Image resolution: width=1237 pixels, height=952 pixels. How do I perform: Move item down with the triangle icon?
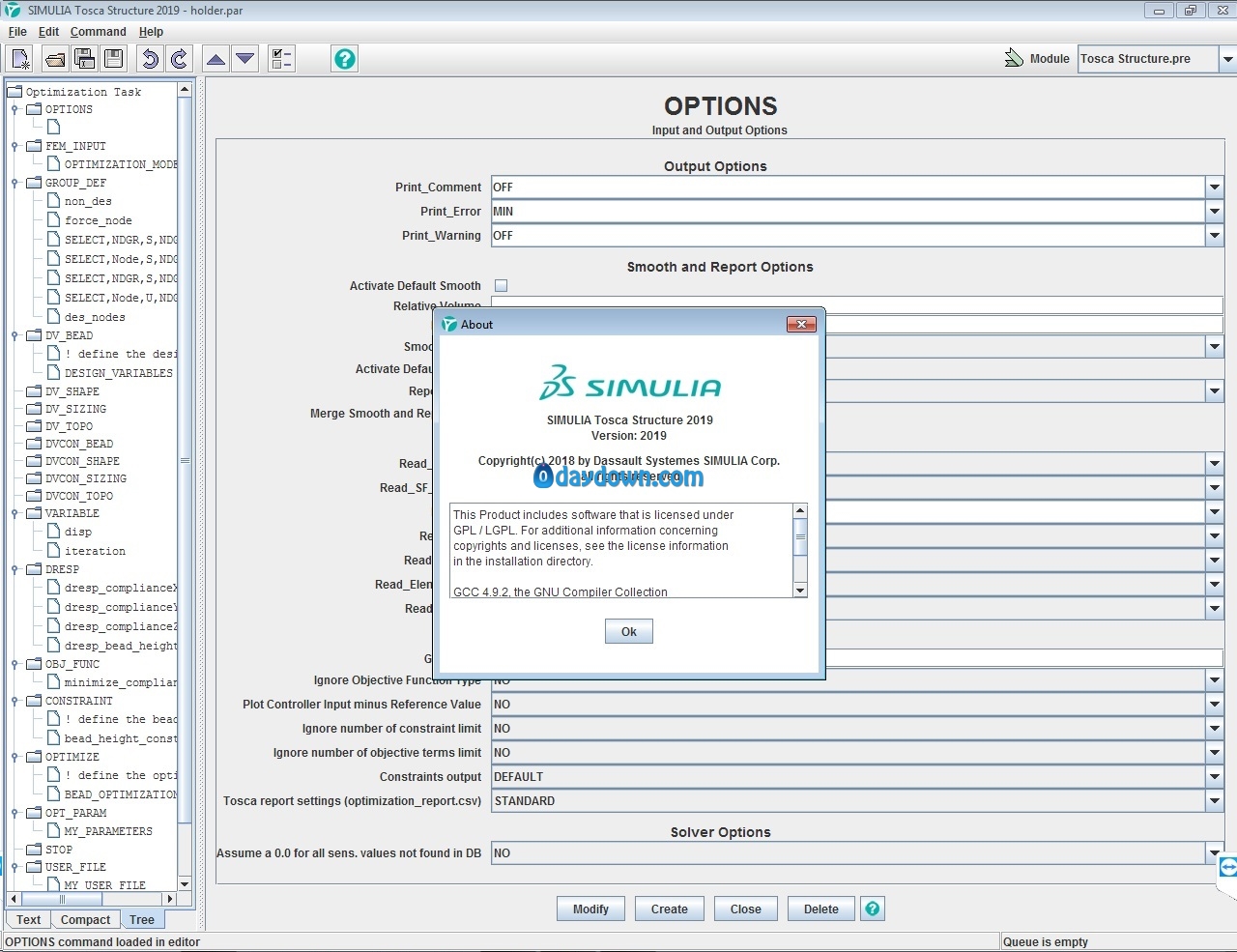click(x=245, y=59)
